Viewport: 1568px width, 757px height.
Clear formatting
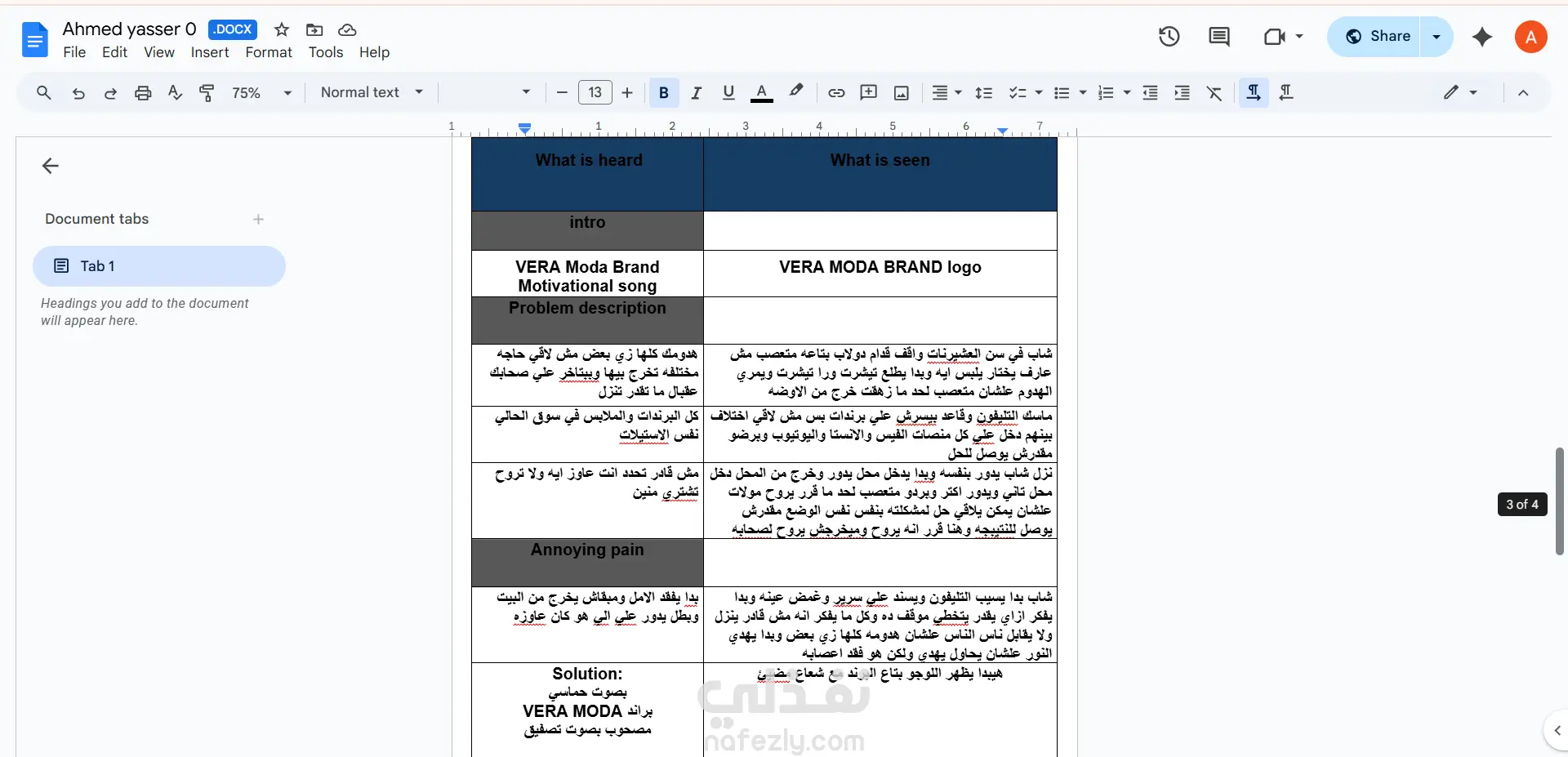[1214, 93]
